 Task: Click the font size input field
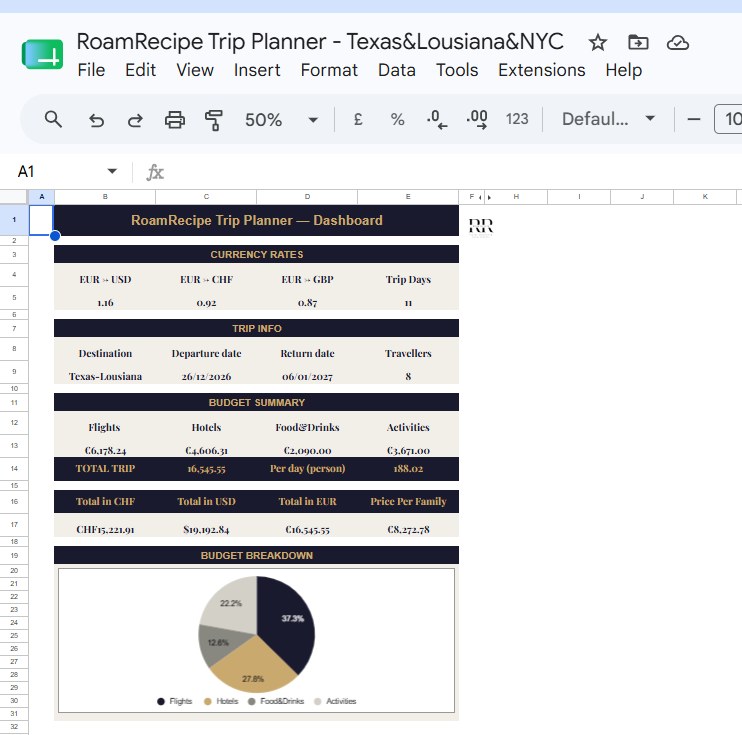pos(729,119)
